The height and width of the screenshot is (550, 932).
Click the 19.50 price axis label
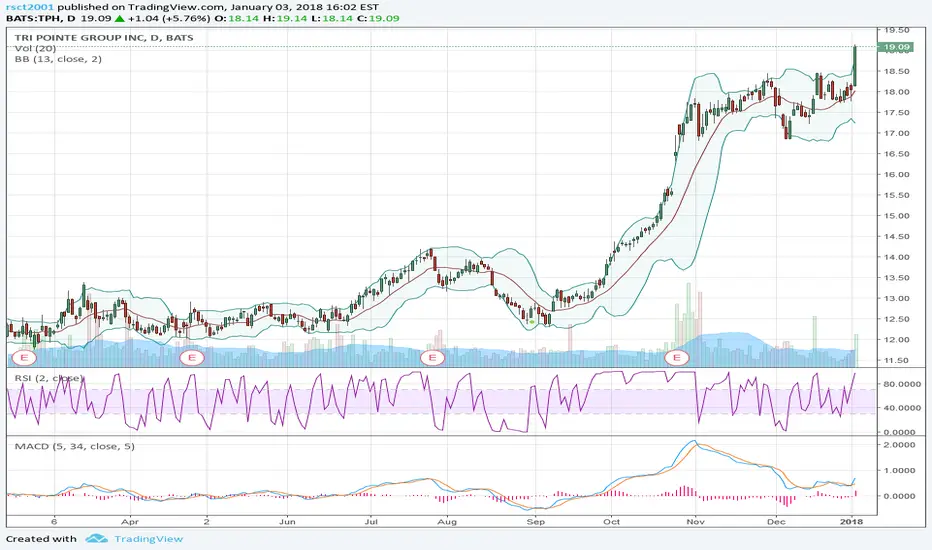pos(896,30)
